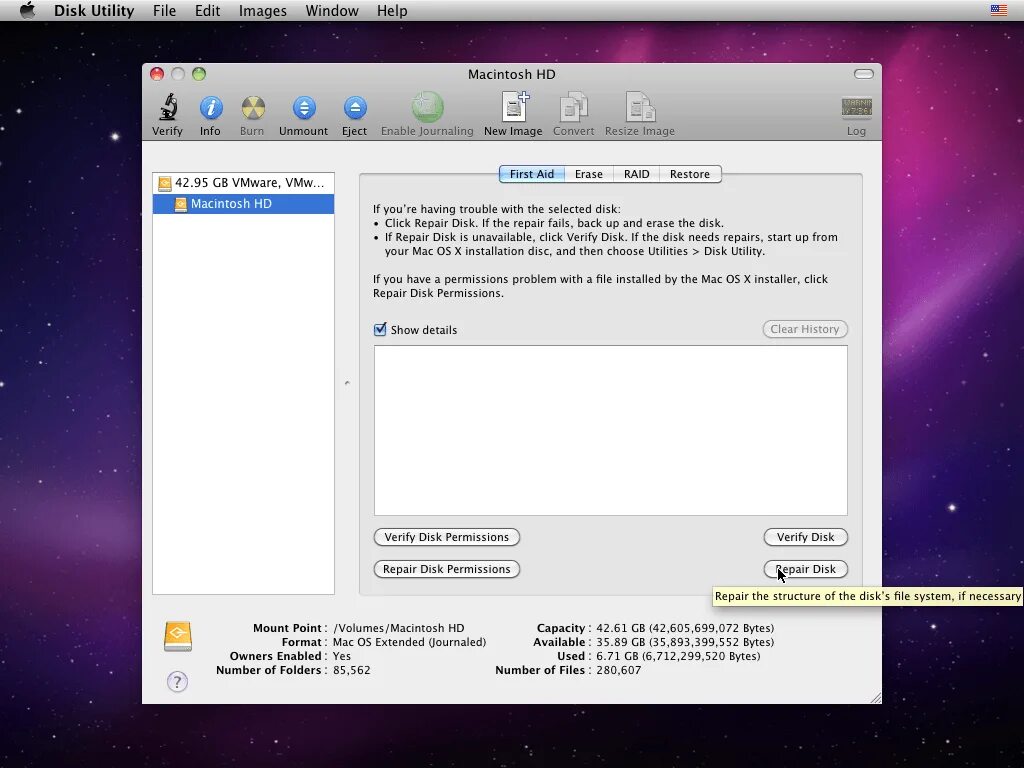
Task: Open the Disk Utility menu
Action: click(x=94, y=10)
